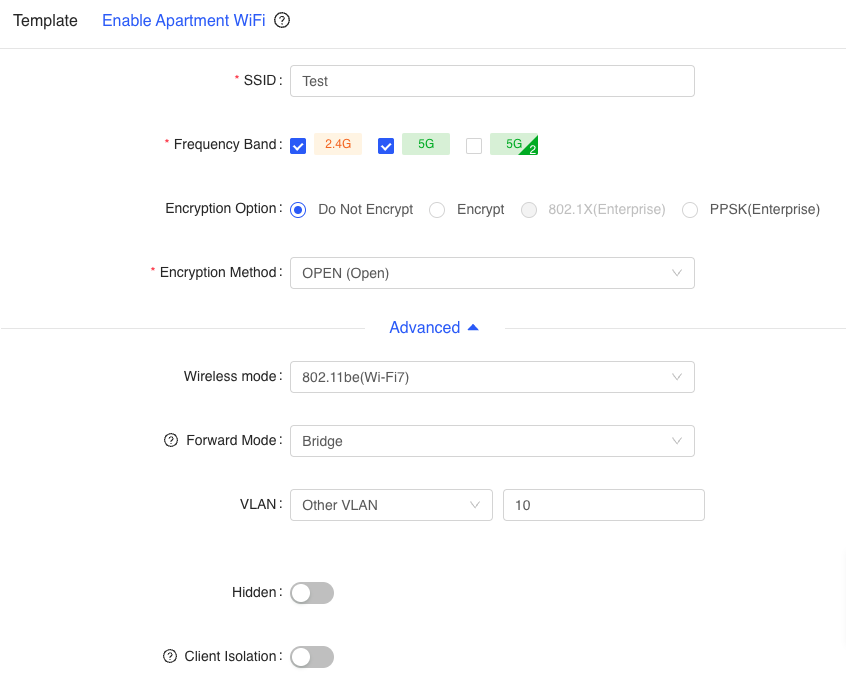Click the SSID input field
This screenshot has width=846, height=700.
click(x=492, y=81)
